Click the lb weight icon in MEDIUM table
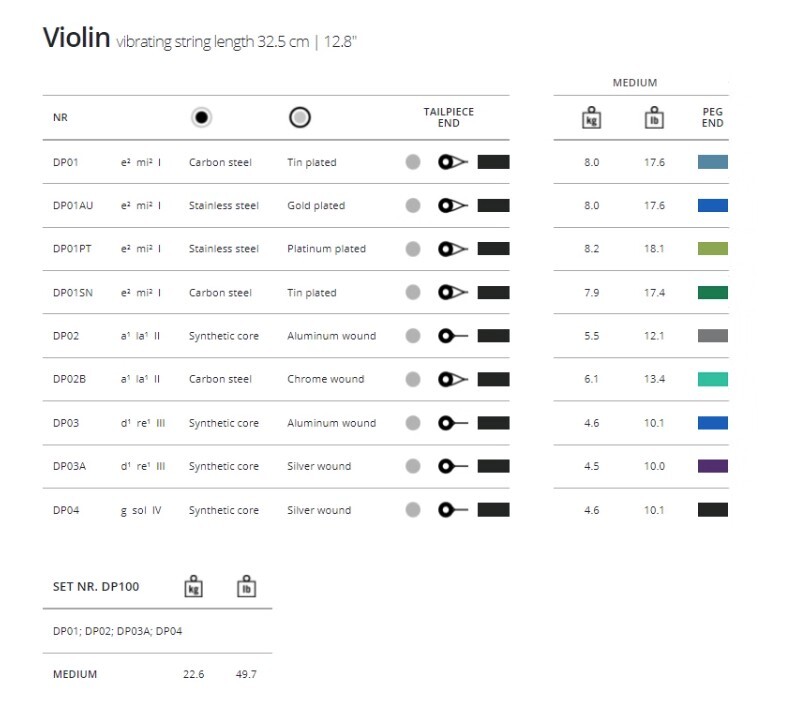 [654, 118]
